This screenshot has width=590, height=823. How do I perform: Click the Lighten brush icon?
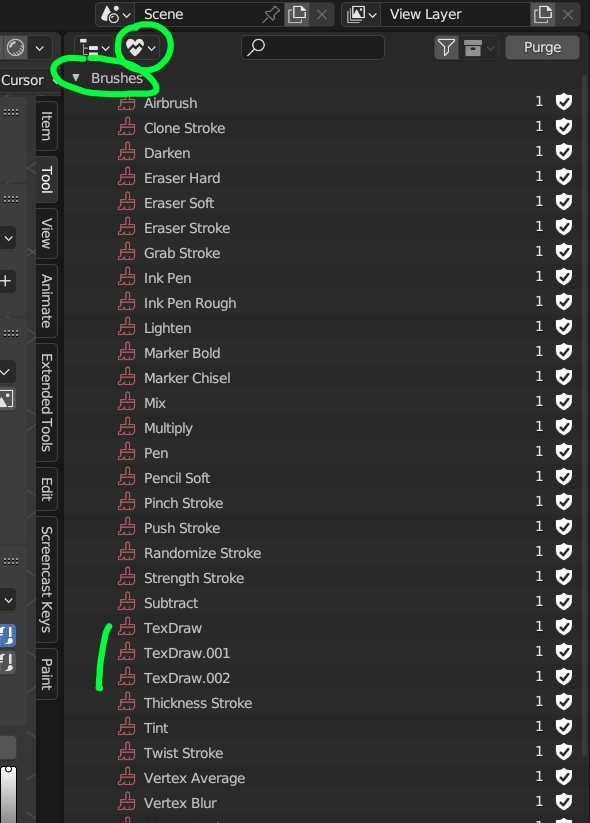pos(127,328)
